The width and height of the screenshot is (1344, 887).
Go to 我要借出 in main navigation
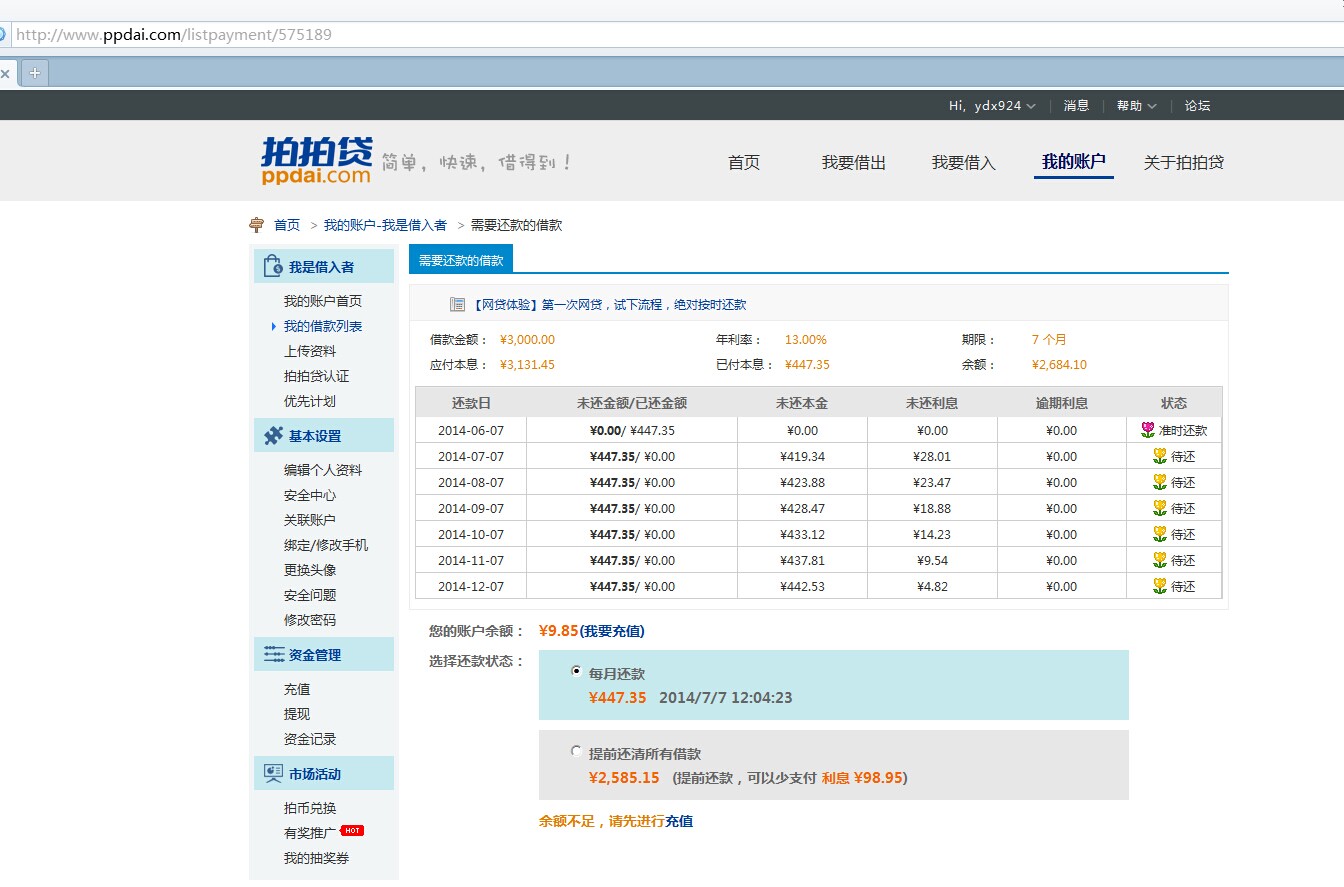coord(853,163)
